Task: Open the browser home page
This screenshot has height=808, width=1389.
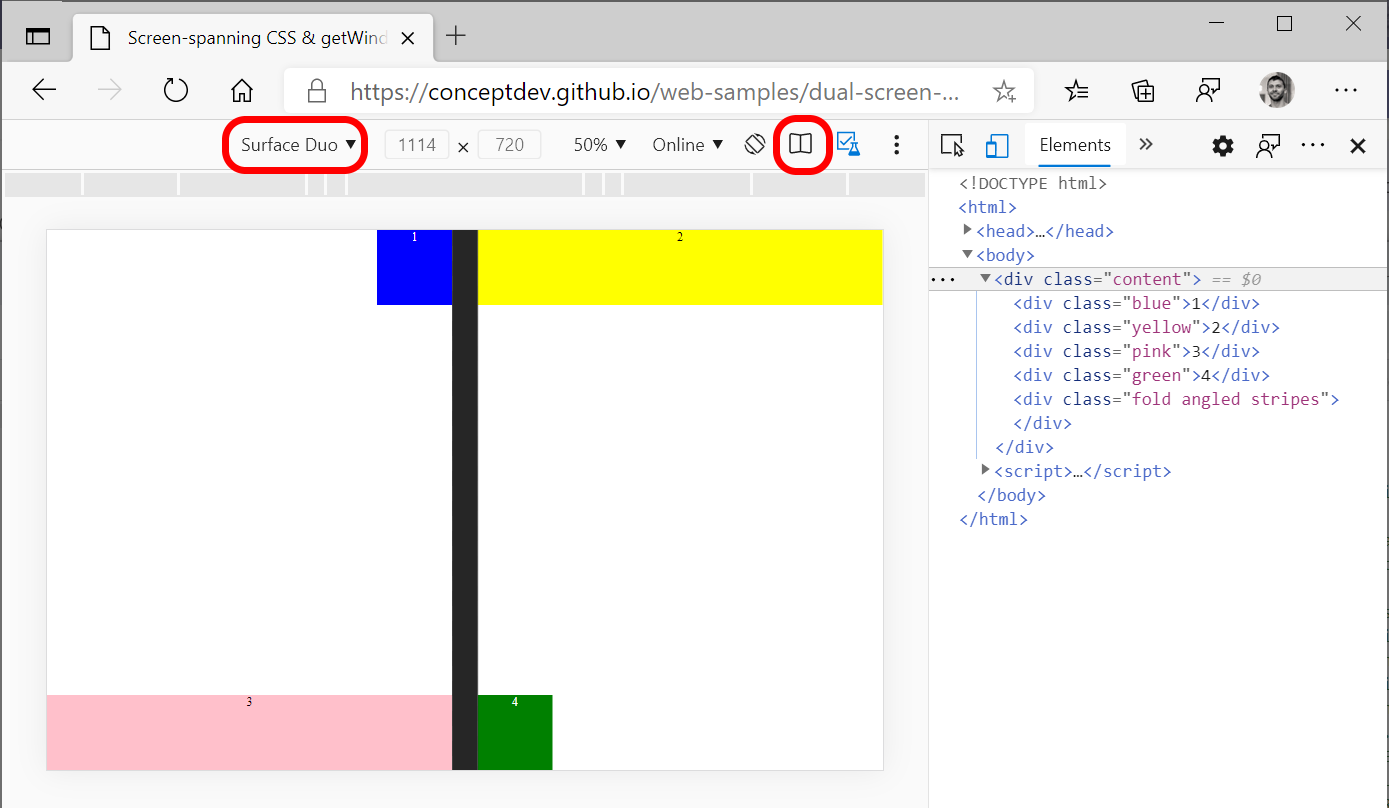Action: pos(242,91)
